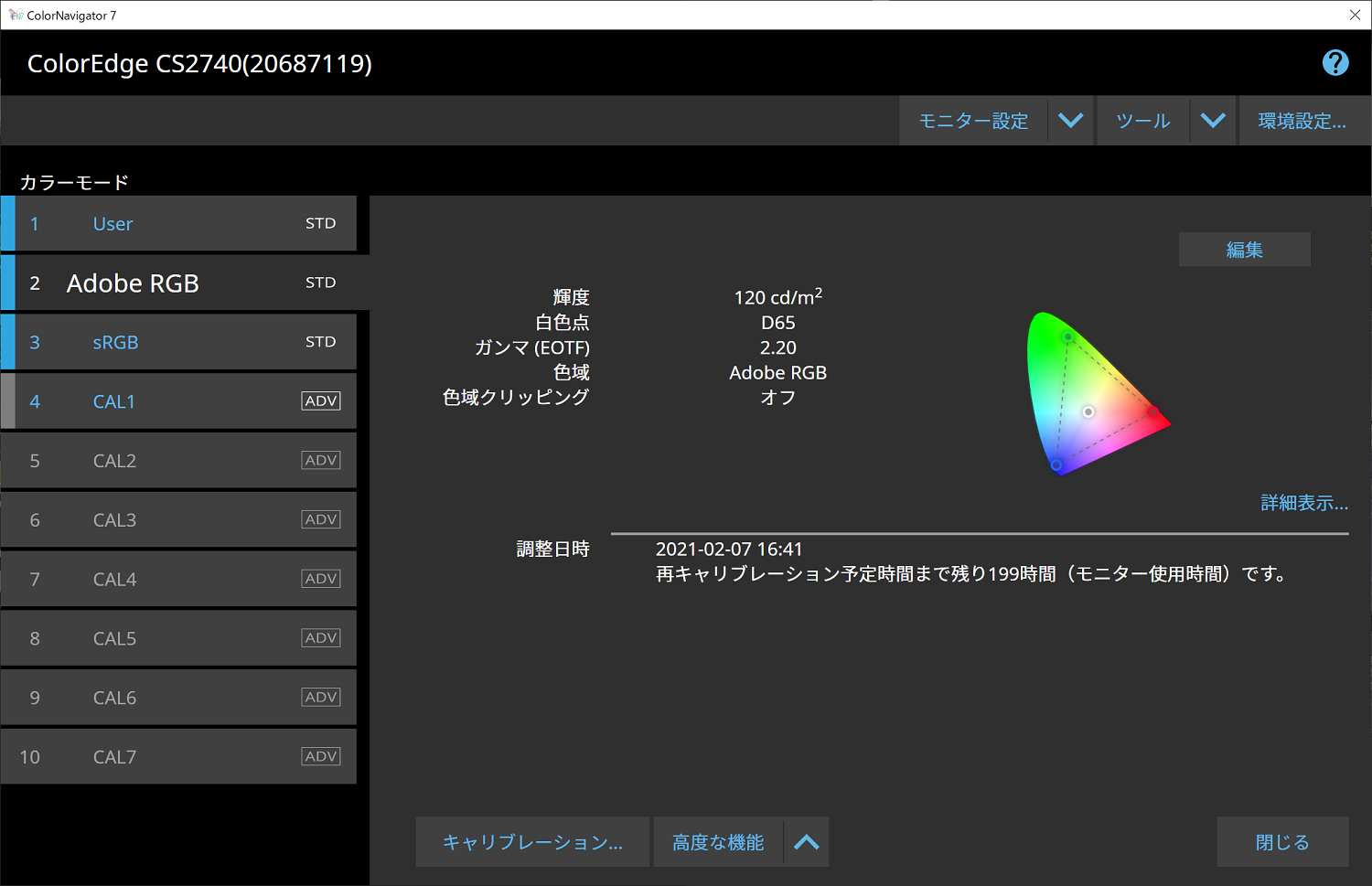The width and height of the screenshot is (1372, 886).
Task: Click the 高度な機能 advanced functions button
Action: pyautogui.click(x=719, y=841)
